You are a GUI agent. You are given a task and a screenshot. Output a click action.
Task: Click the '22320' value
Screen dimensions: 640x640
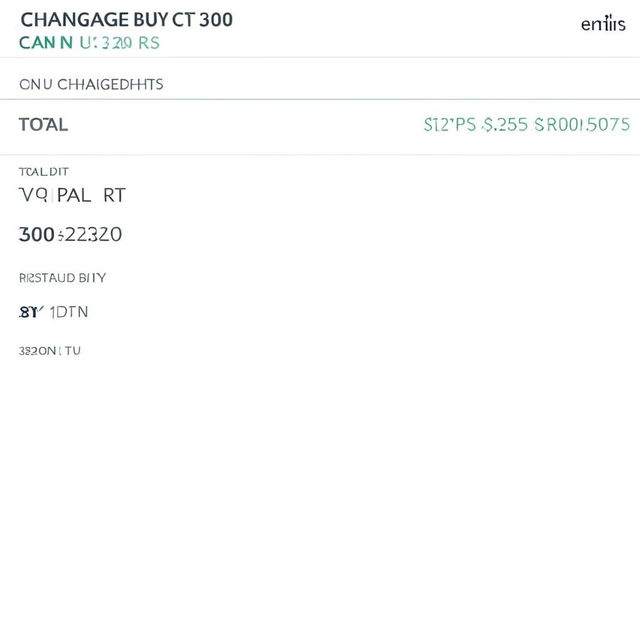pyautogui.click(x=93, y=234)
